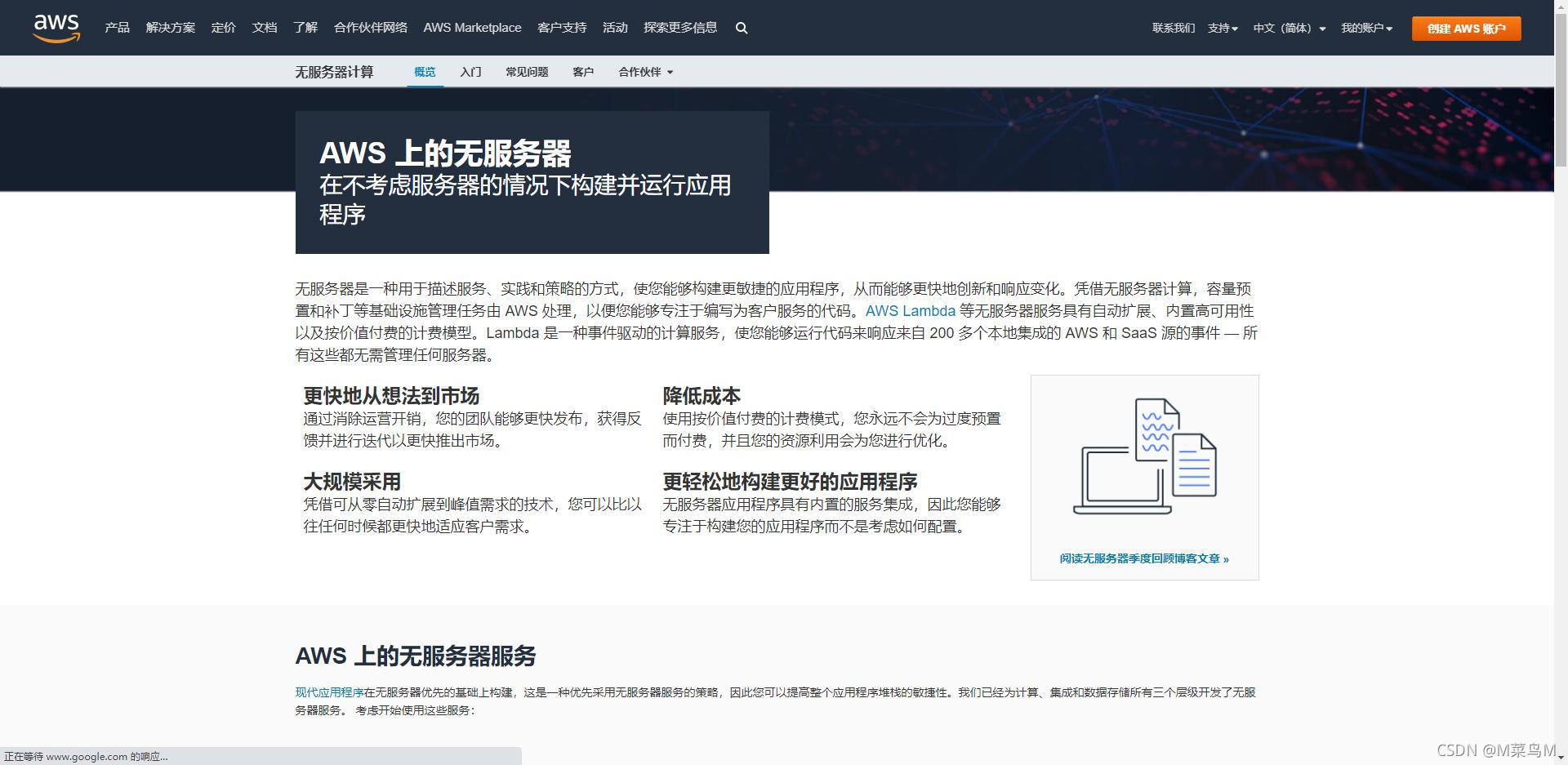This screenshot has width=1568, height=765.
Task: Open the 产品 menu
Action: [117, 28]
